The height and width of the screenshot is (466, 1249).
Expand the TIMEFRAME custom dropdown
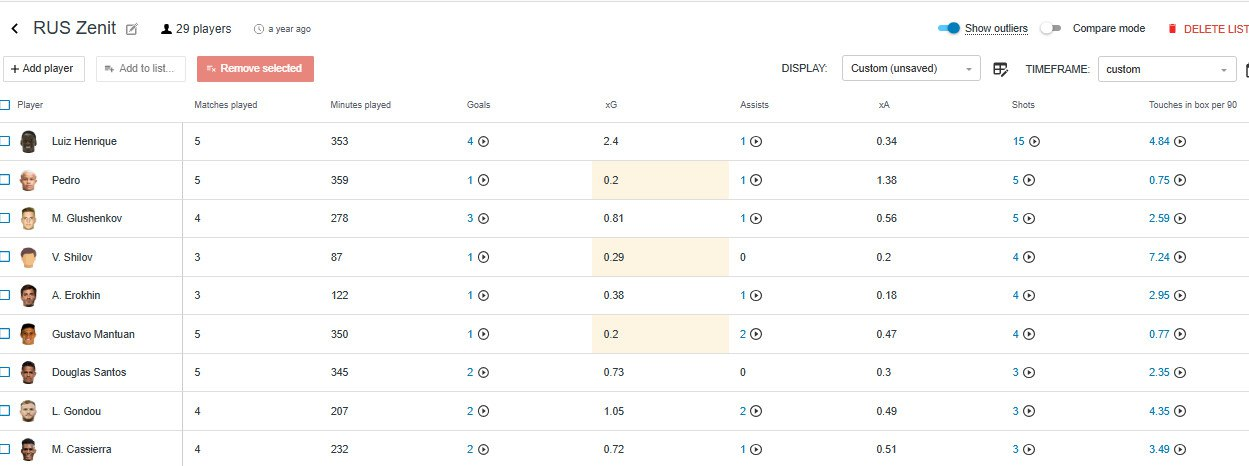coord(1167,69)
